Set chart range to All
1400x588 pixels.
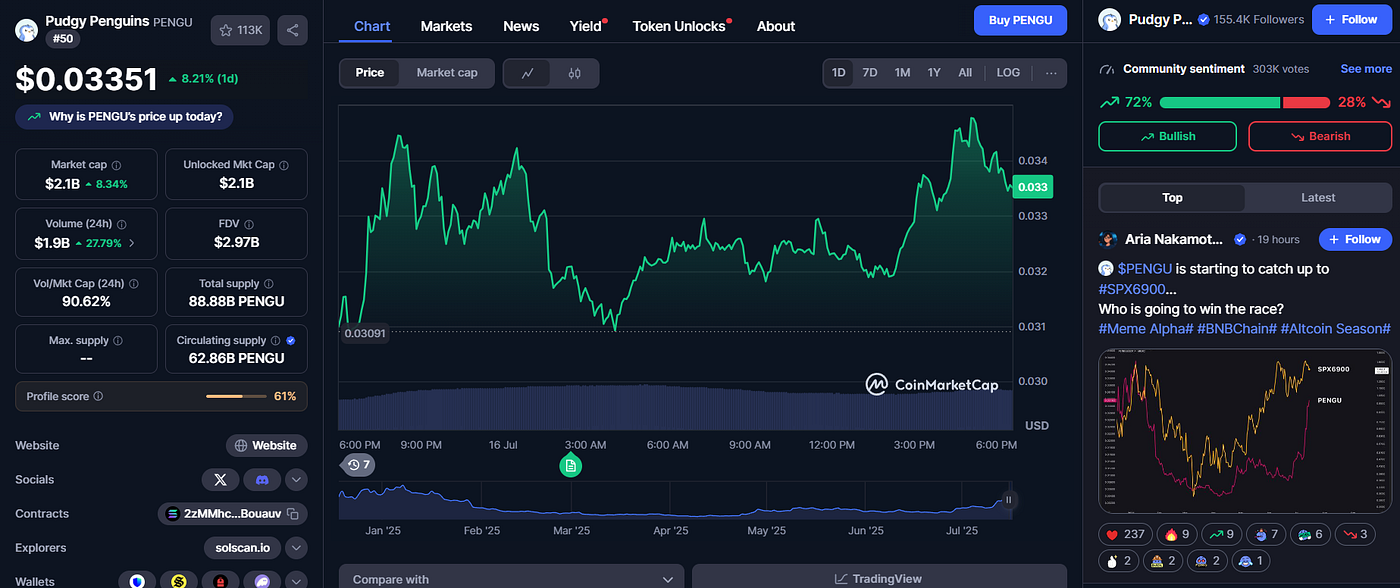click(x=965, y=73)
